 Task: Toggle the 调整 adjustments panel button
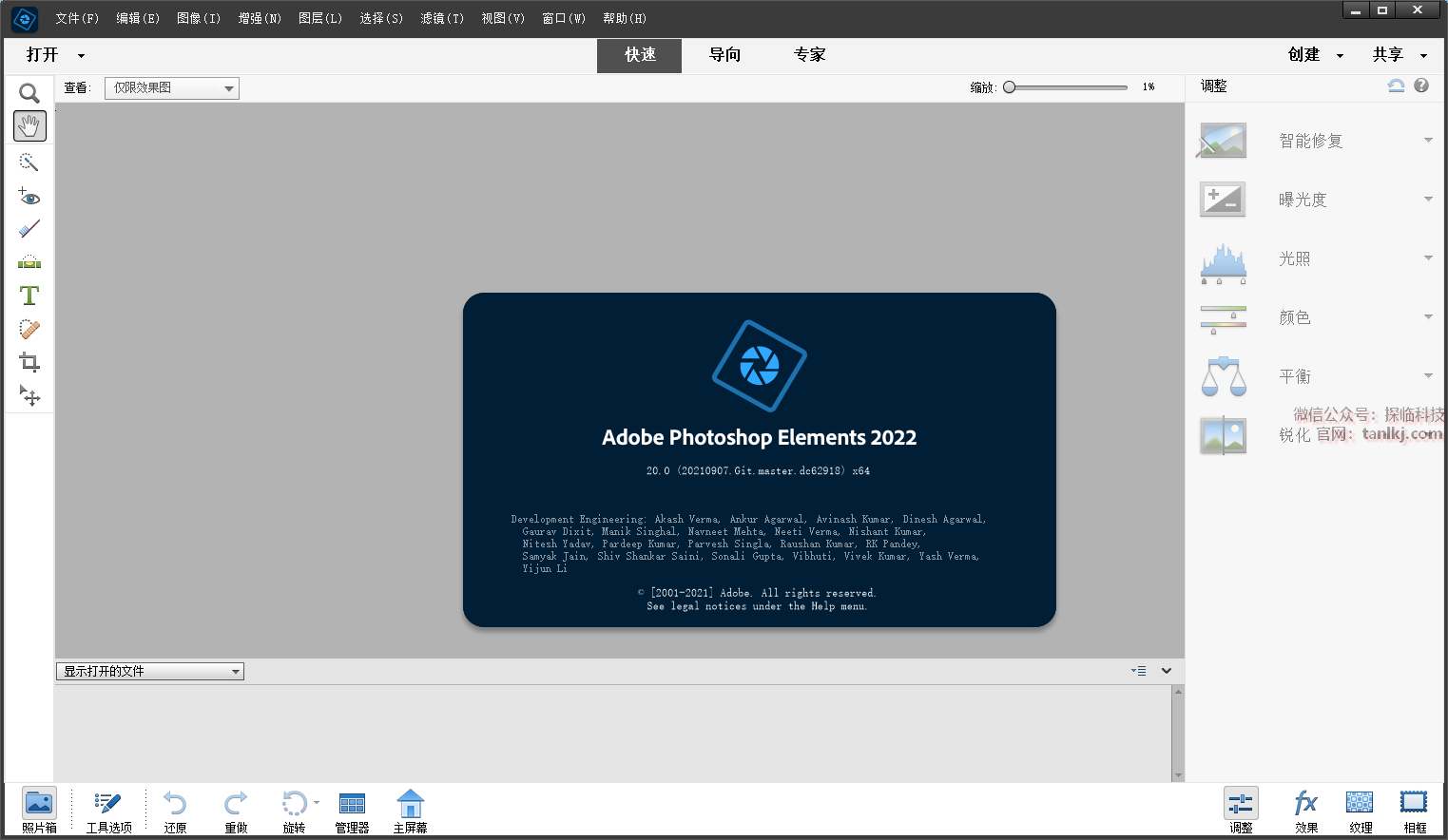point(1241,810)
